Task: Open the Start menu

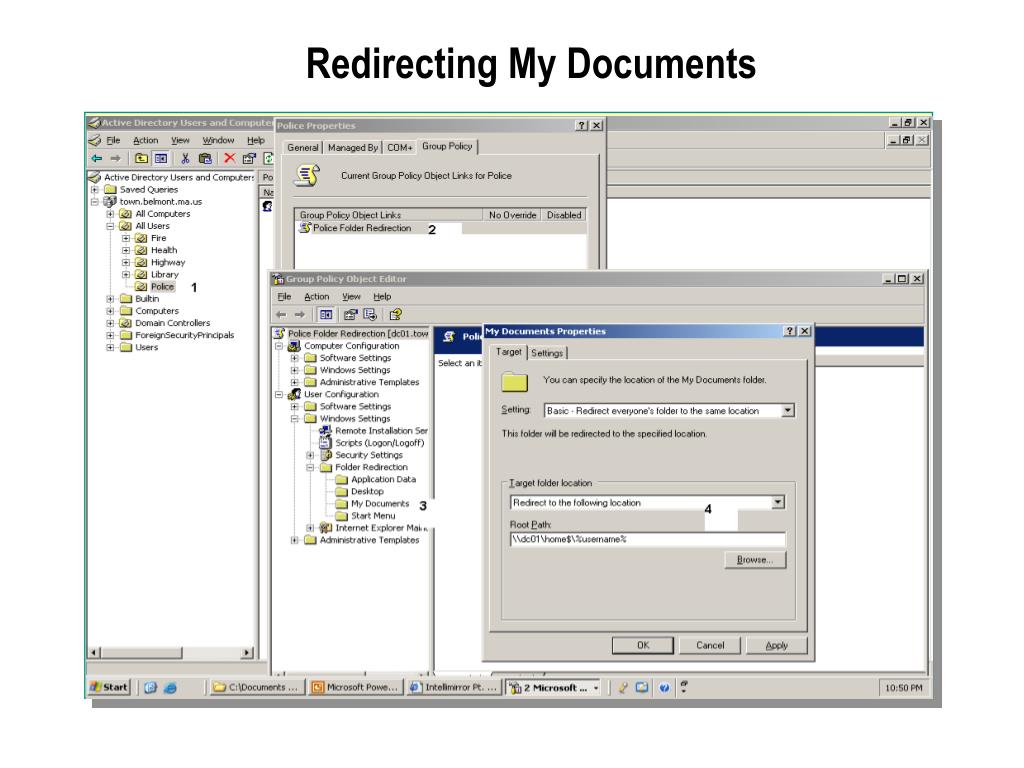Action: click(109, 687)
